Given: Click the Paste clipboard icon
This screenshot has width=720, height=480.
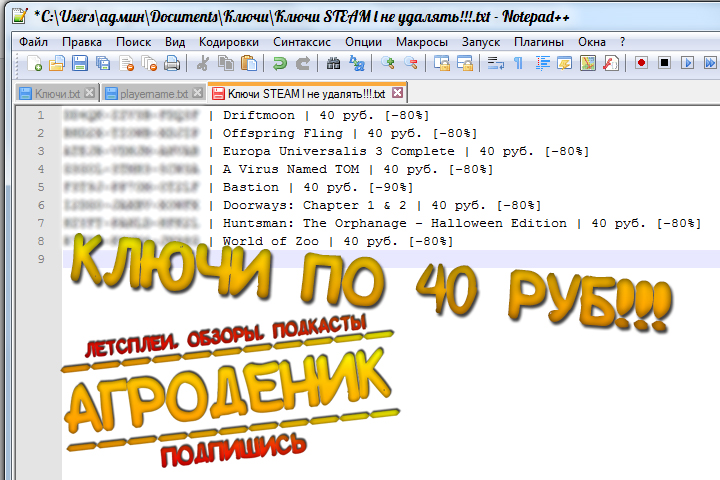Looking at the screenshot, I should [x=248, y=63].
